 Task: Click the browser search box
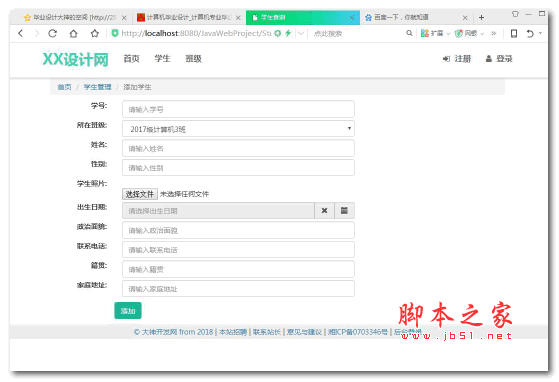357,33
